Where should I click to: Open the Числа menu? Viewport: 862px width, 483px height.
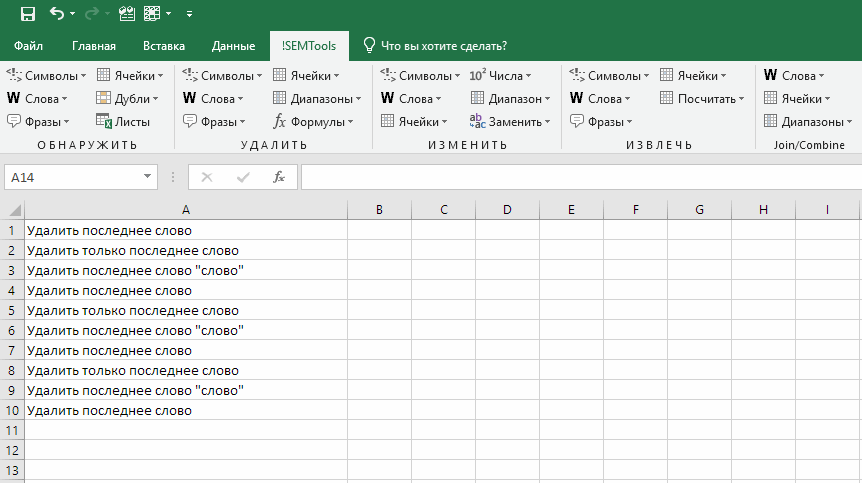click(x=500, y=76)
